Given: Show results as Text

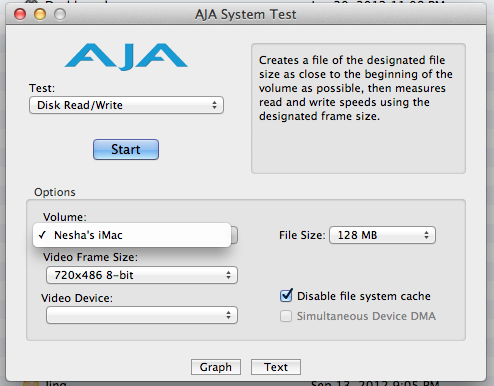Looking at the screenshot, I should tap(276, 367).
